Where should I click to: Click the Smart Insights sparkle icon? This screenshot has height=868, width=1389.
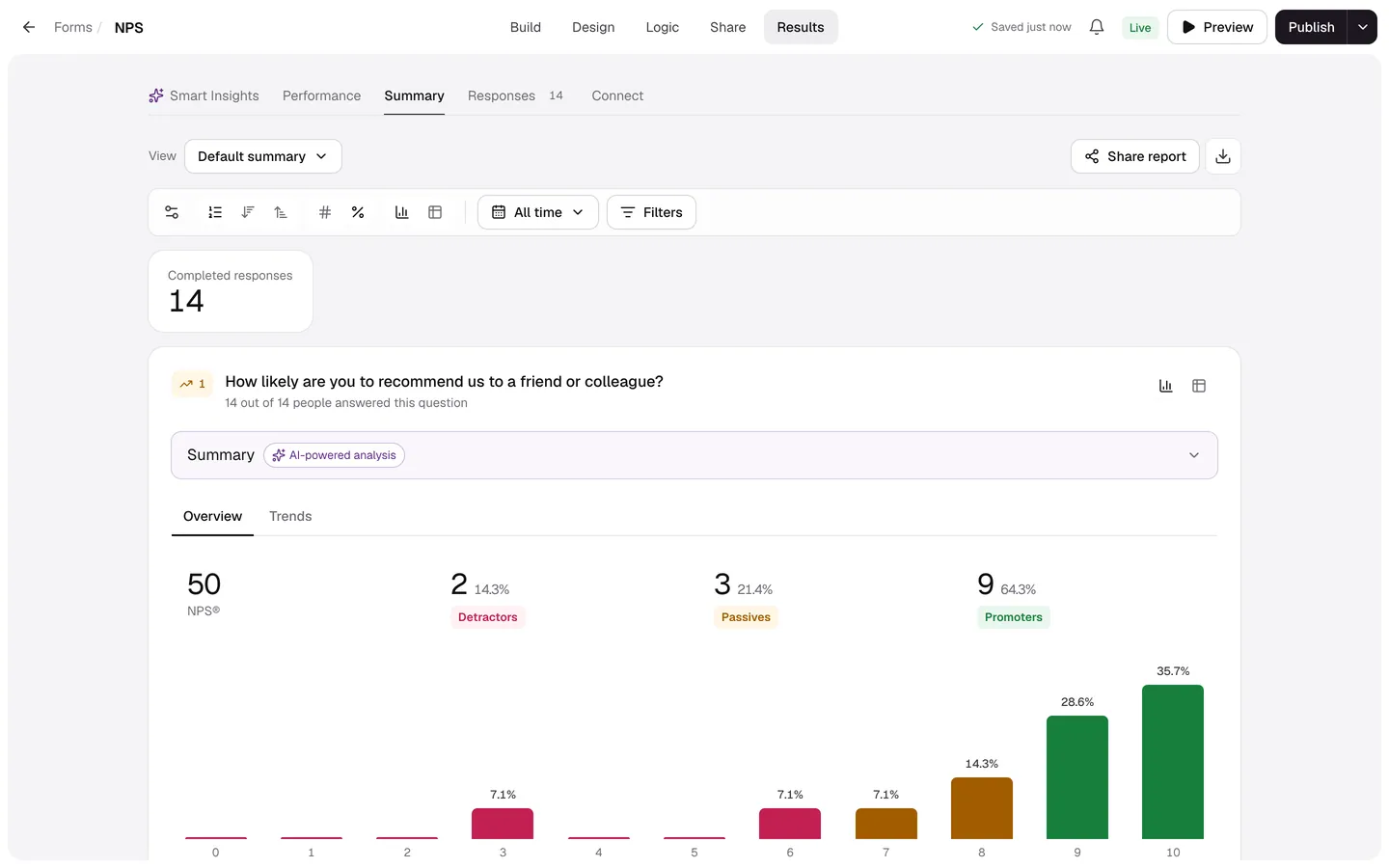pyautogui.click(x=156, y=95)
